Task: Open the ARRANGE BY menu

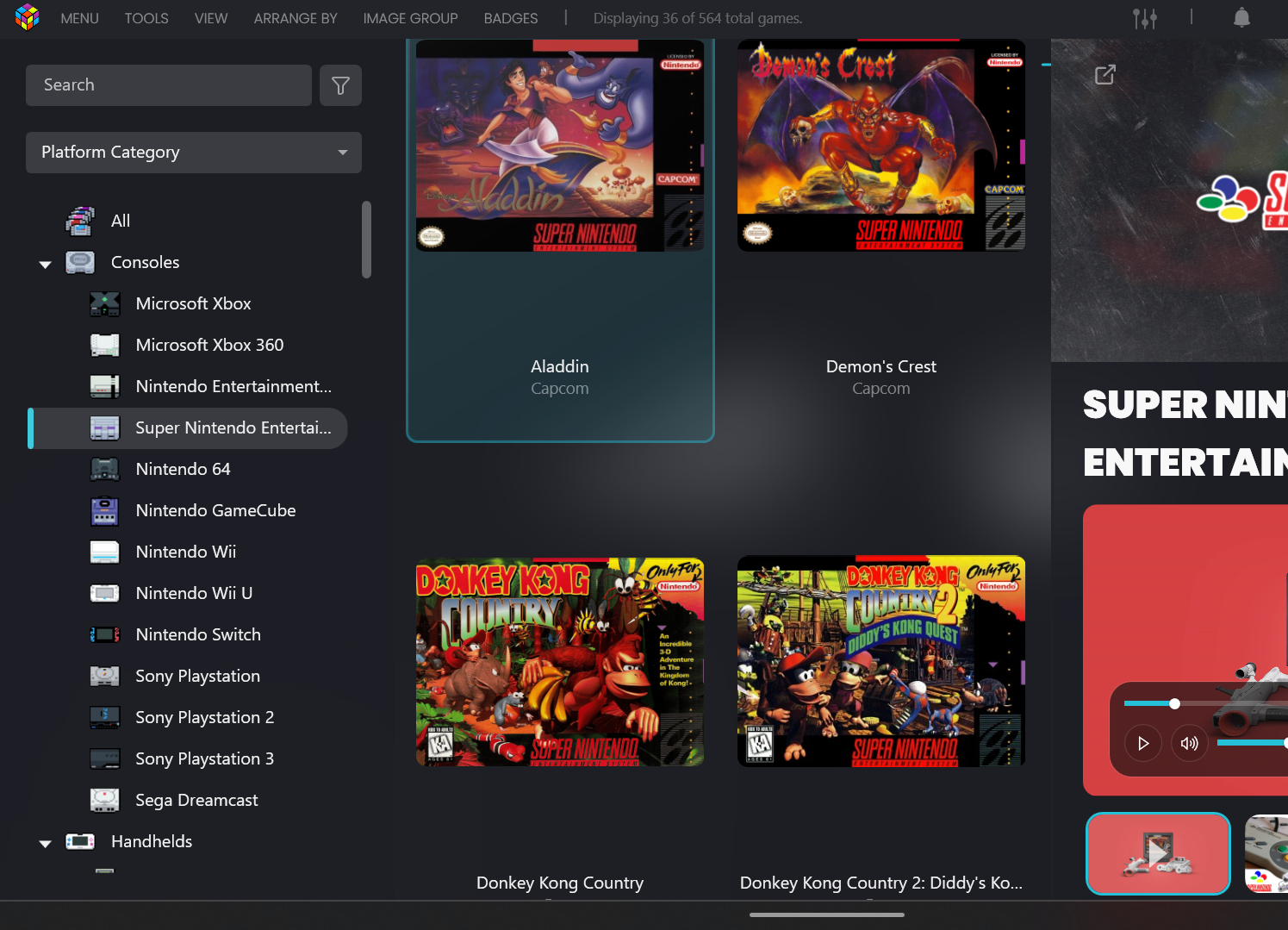Action: pyautogui.click(x=296, y=18)
